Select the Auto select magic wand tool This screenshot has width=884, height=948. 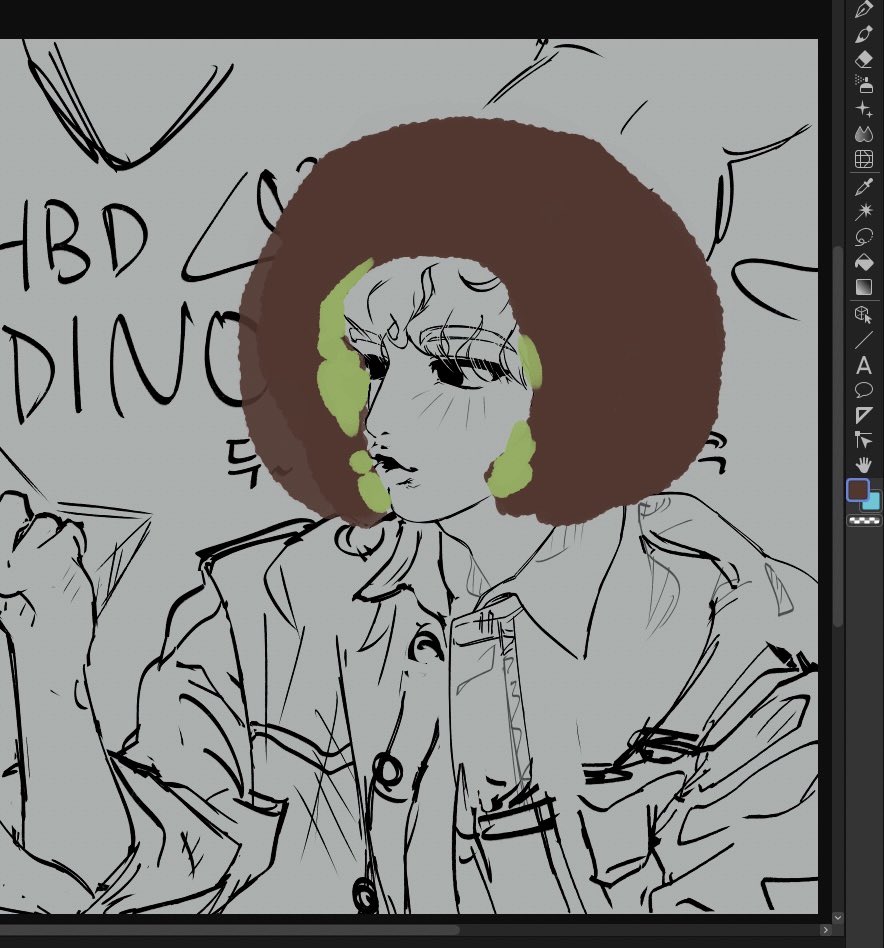pyautogui.click(x=864, y=211)
